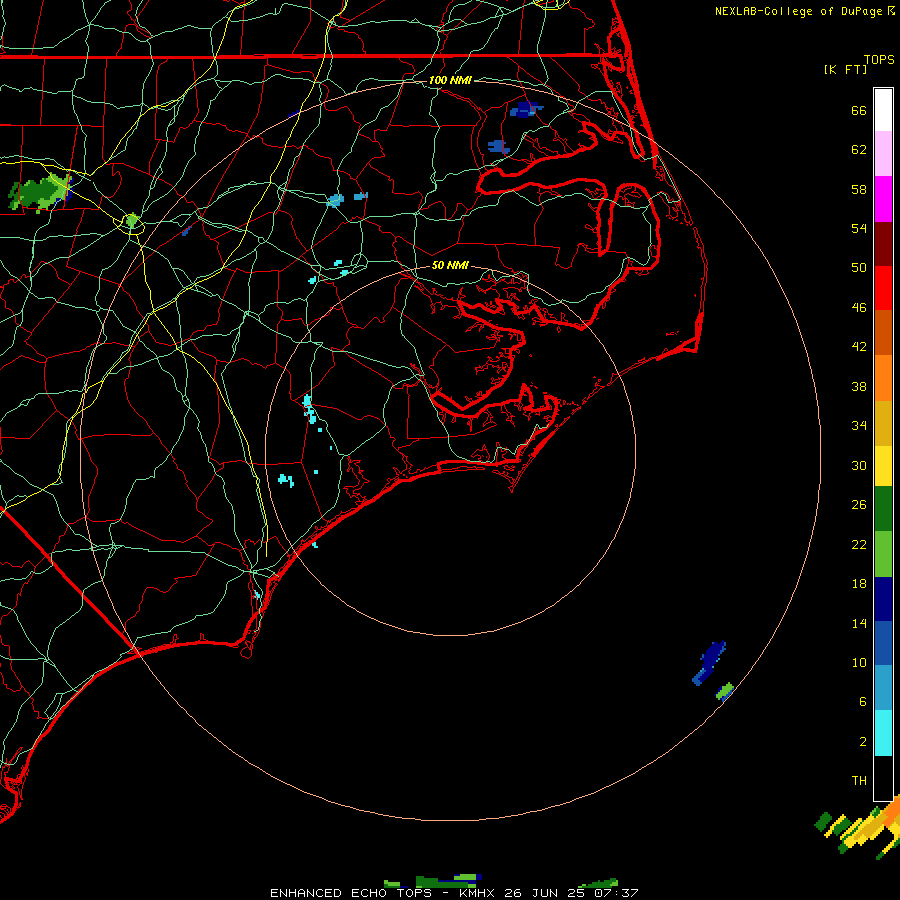The height and width of the screenshot is (900, 900).
Task: Click the '46' legend value
Action: [859, 308]
